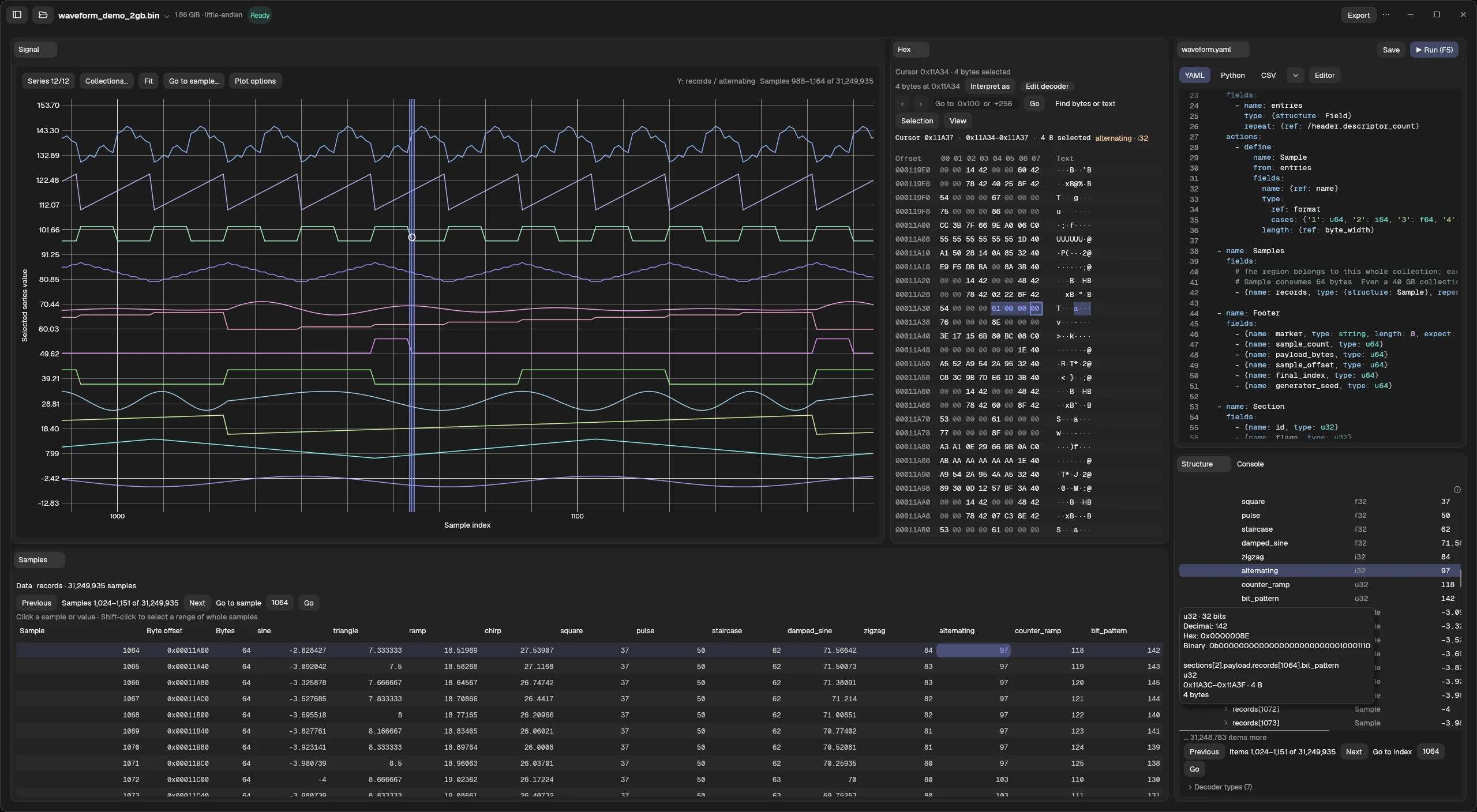
Task: Expand records[1072] tree node
Action: pos(1226,709)
